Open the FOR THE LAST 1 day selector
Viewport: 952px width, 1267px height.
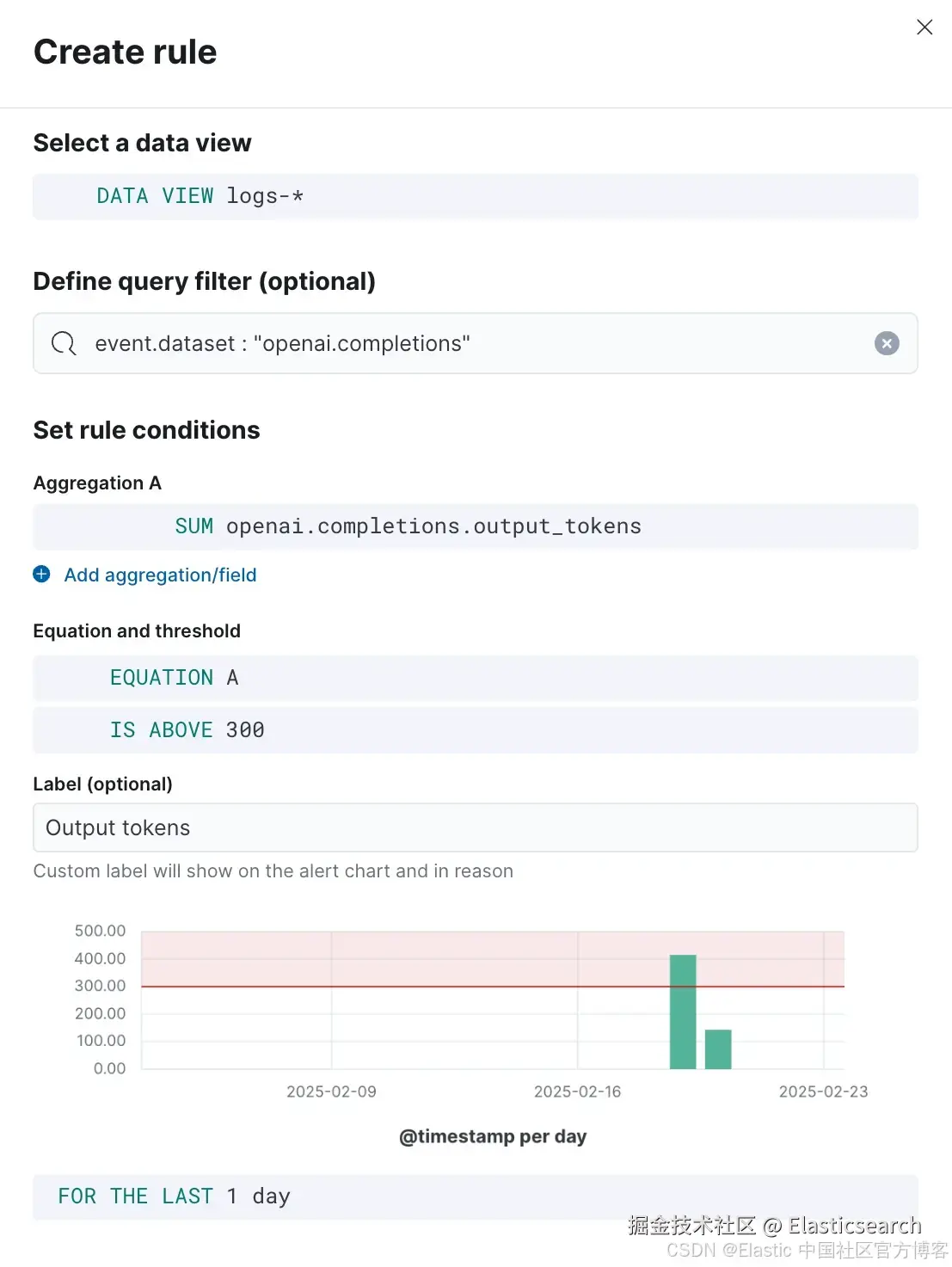[174, 1196]
